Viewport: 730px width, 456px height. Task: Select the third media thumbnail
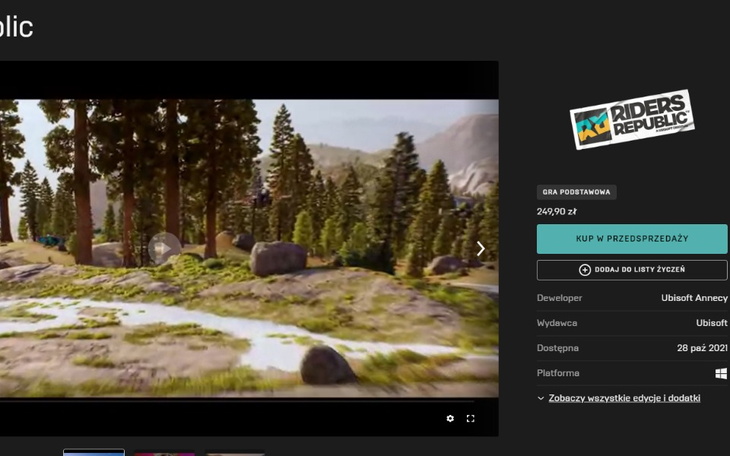tap(235, 453)
